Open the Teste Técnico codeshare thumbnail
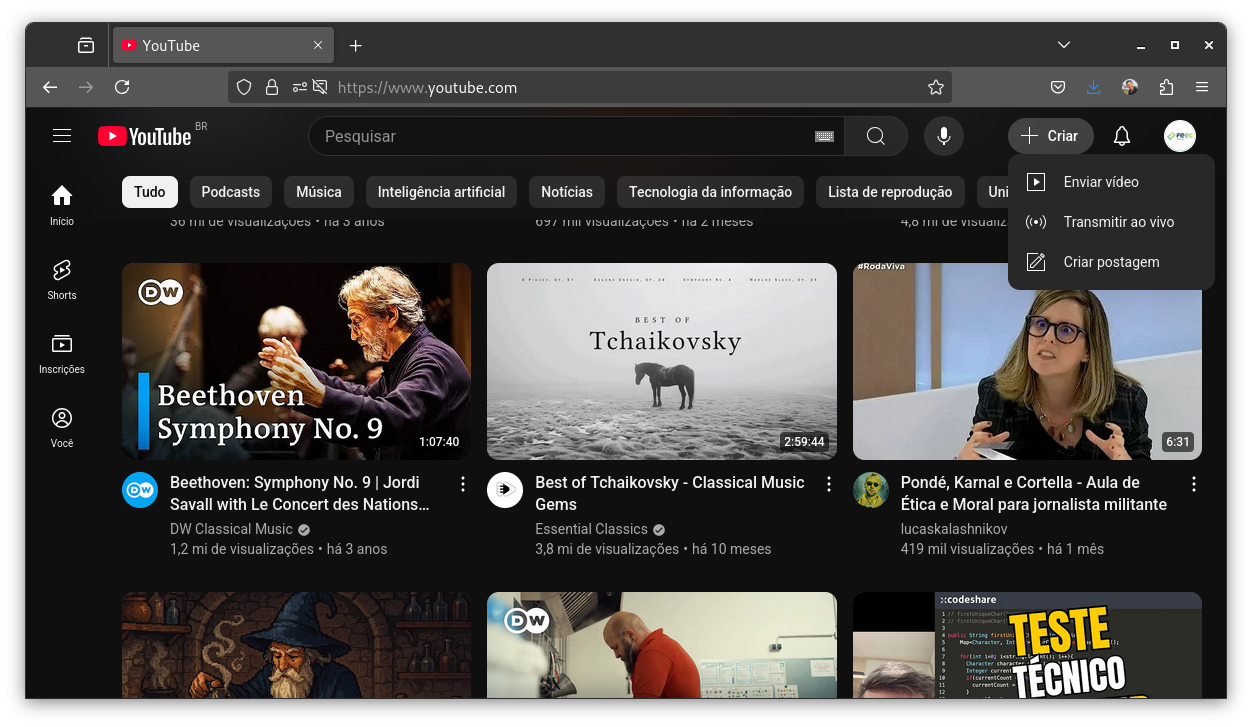1252x727 pixels. coord(1027,645)
